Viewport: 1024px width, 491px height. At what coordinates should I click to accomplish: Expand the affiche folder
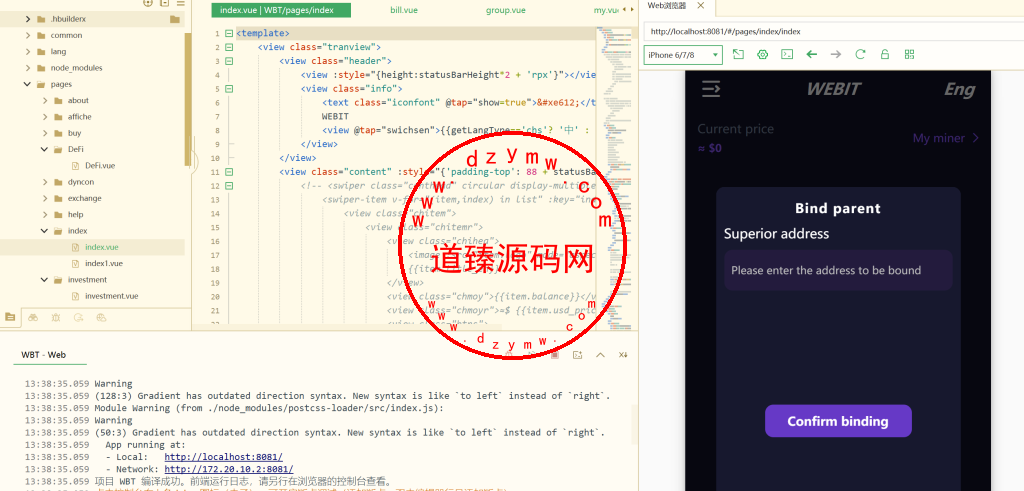click(x=44, y=117)
